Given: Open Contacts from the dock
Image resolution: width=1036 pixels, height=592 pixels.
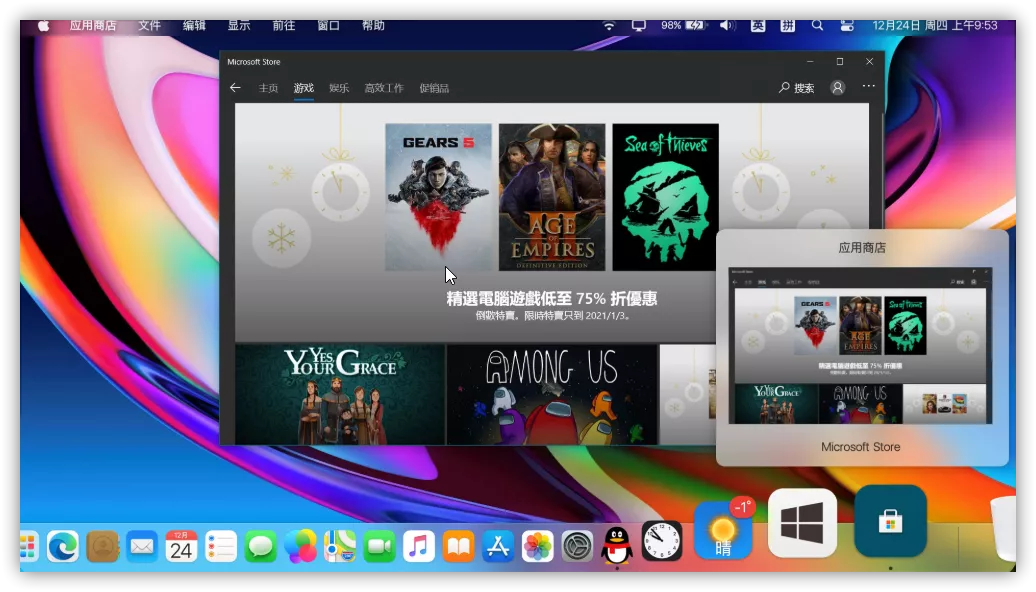Looking at the screenshot, I should point(102,546).
